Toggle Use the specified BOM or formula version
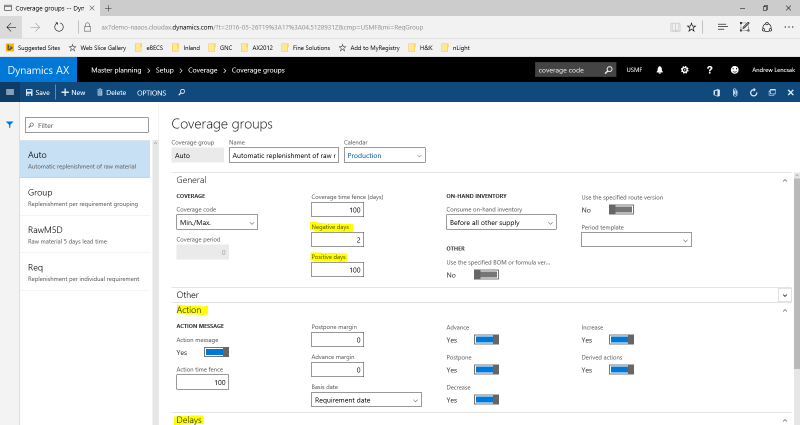 point(486,275)
